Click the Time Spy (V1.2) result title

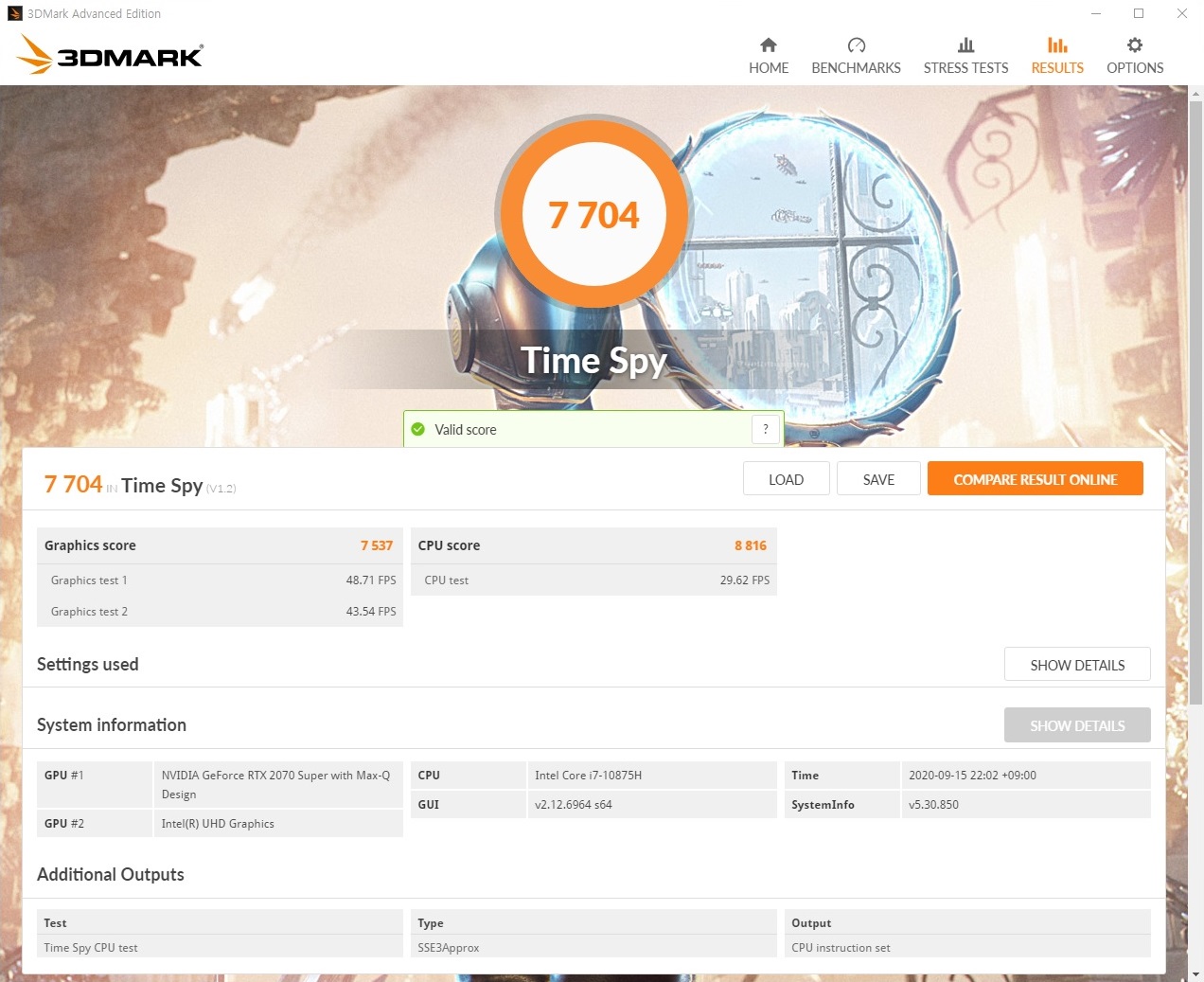(x=178, y=486)
